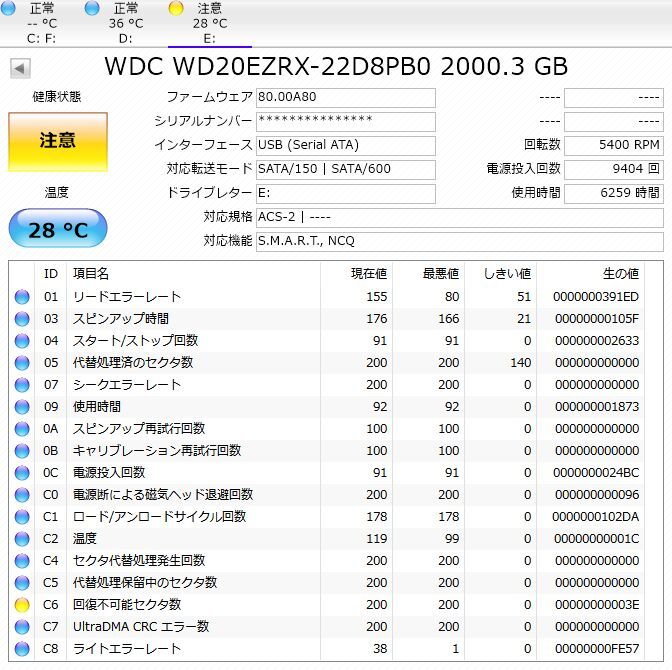This screenshot has height=670, width=672.
Task: Click the drive letter field E:
Action: click(346, 194)
